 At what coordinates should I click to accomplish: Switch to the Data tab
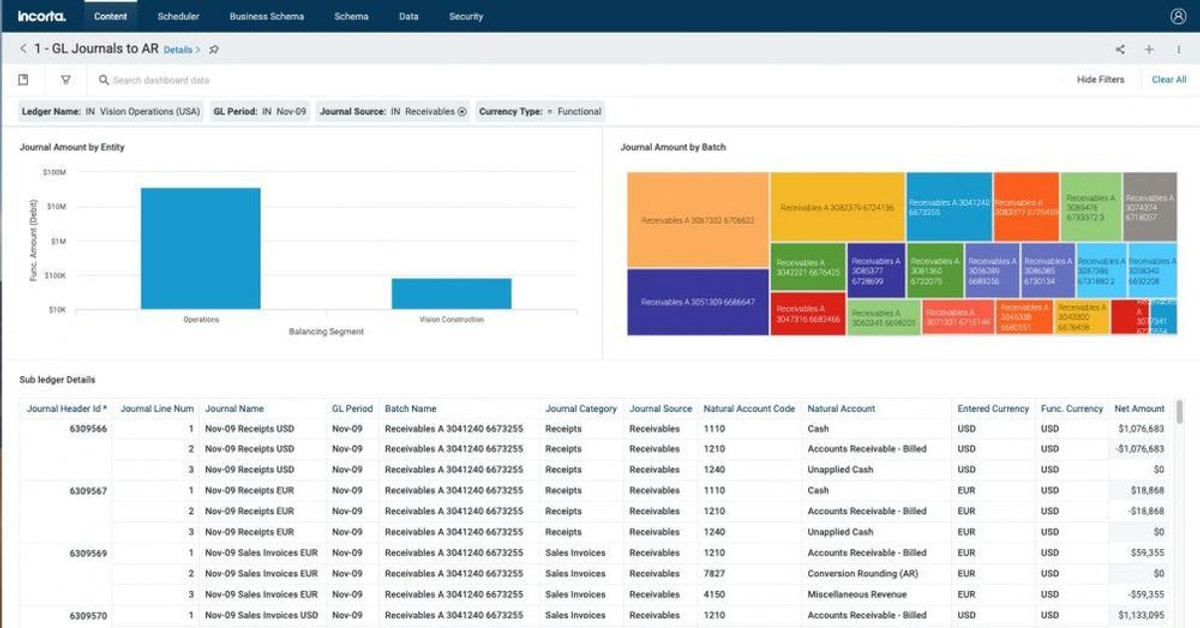(x=408, y=16)
